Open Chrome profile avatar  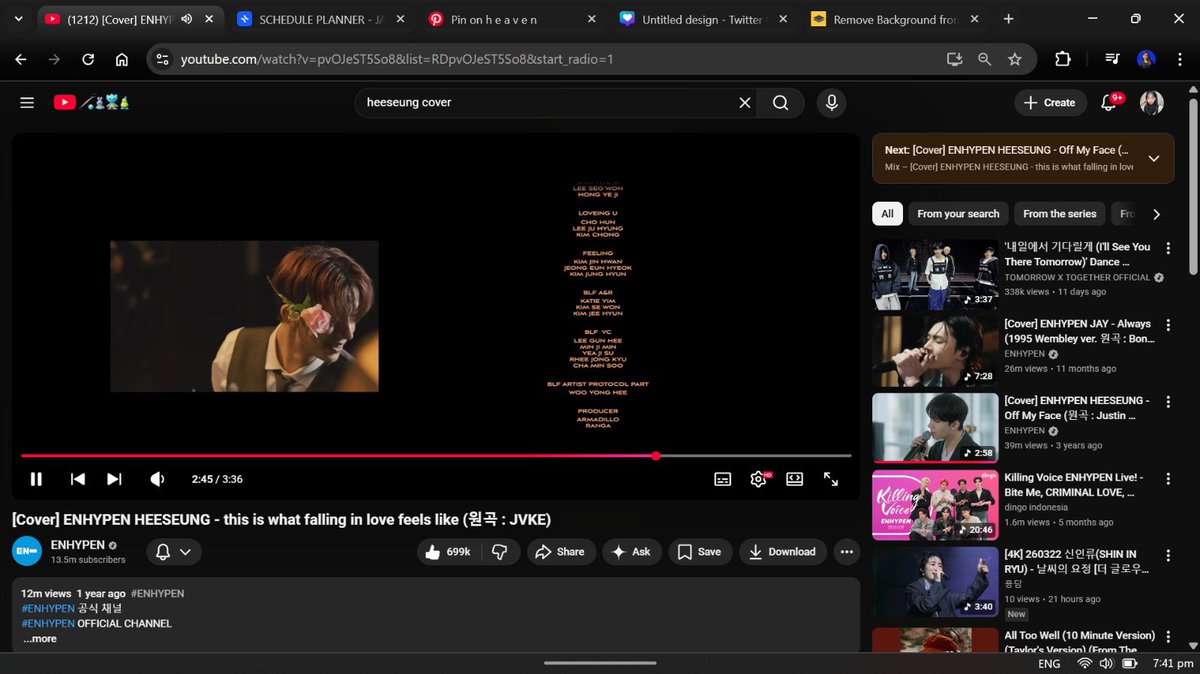[1146, 59]
